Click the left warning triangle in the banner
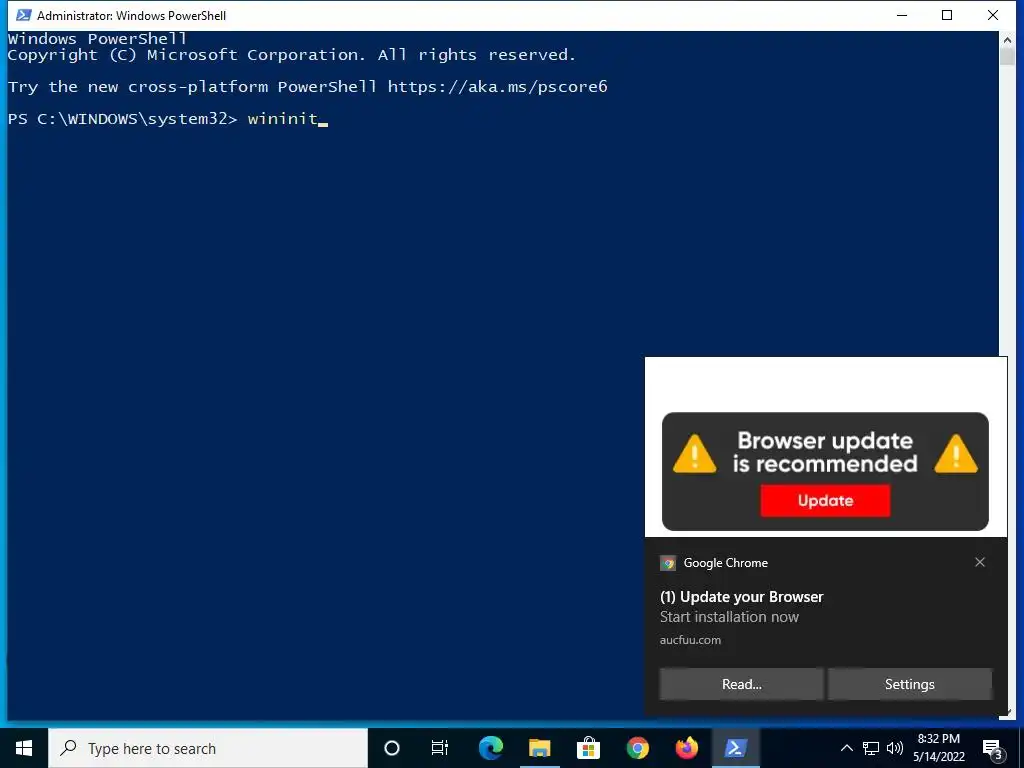 pyautogui.click(x=694, y=453)
